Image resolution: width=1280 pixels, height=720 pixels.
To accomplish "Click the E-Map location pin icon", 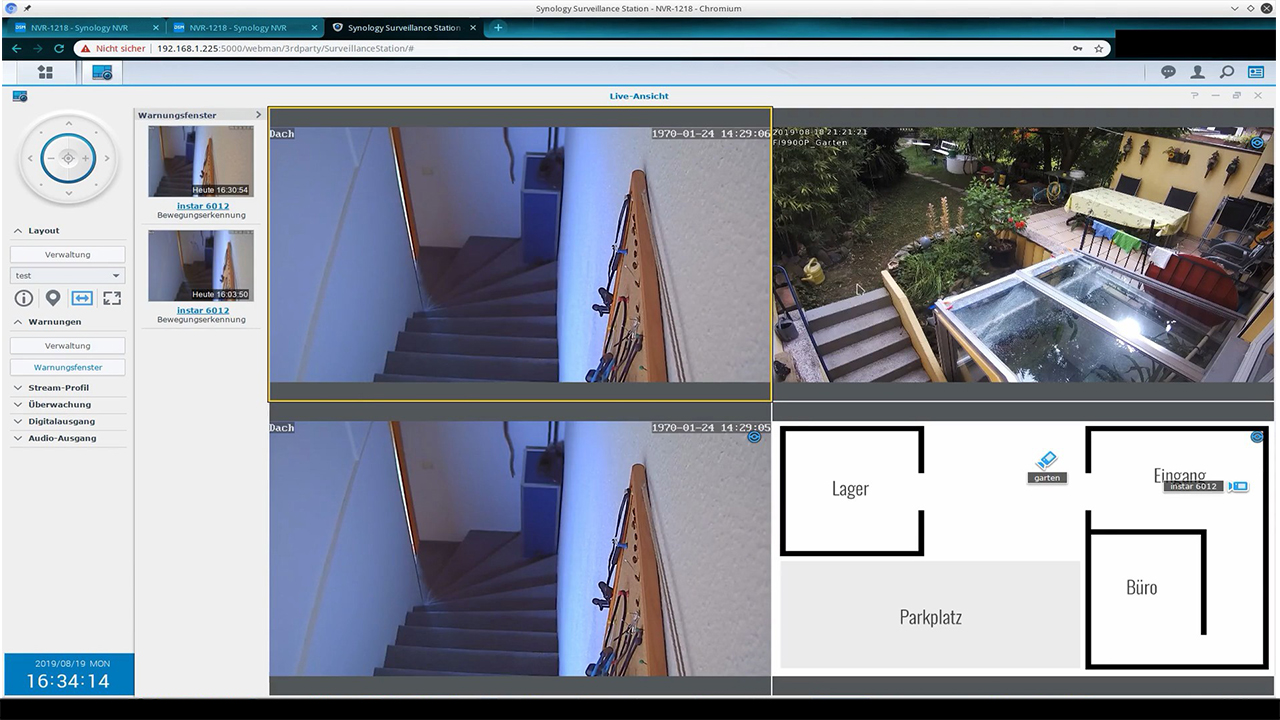I will click(53, 298).
